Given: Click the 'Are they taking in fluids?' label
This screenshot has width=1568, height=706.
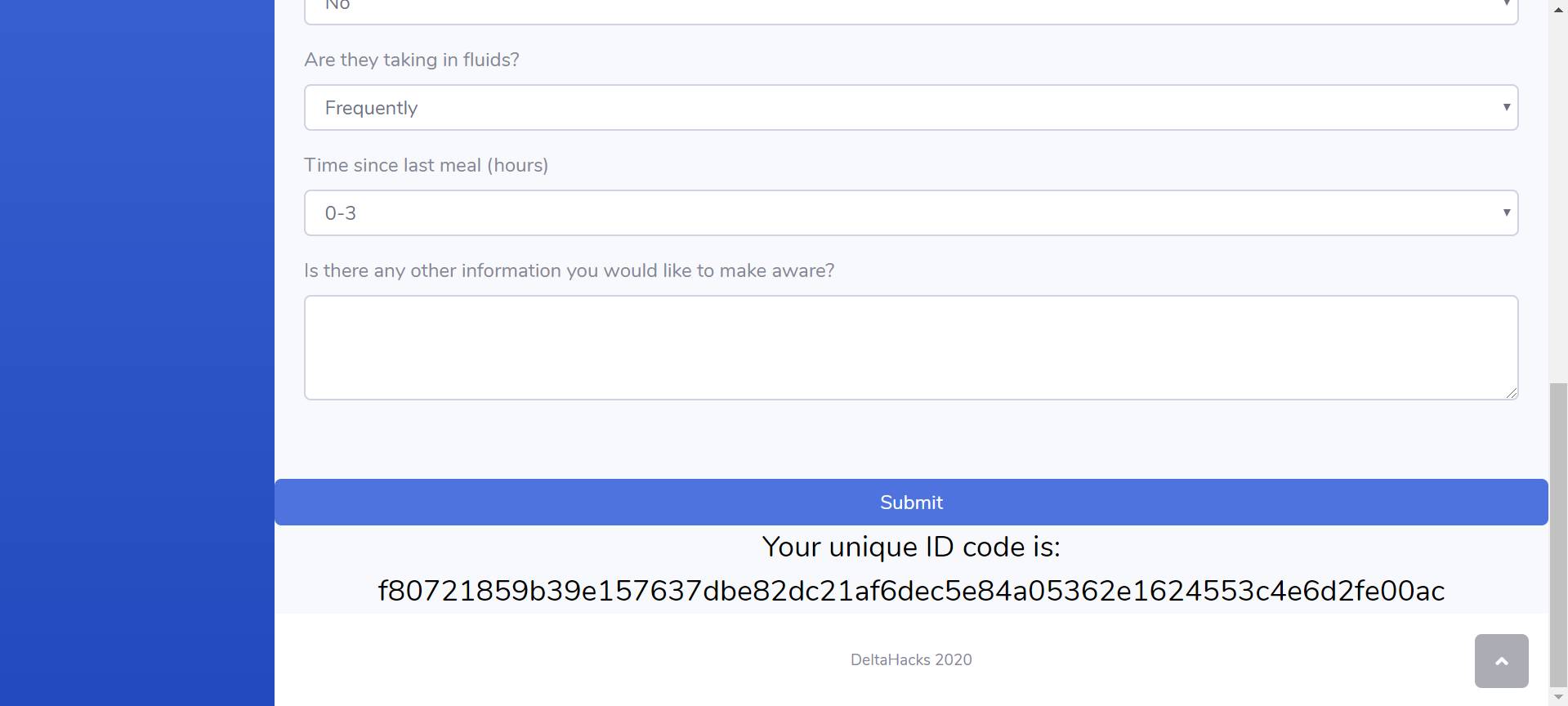Looking at the screenshot, I should click(x=412, y=60).
